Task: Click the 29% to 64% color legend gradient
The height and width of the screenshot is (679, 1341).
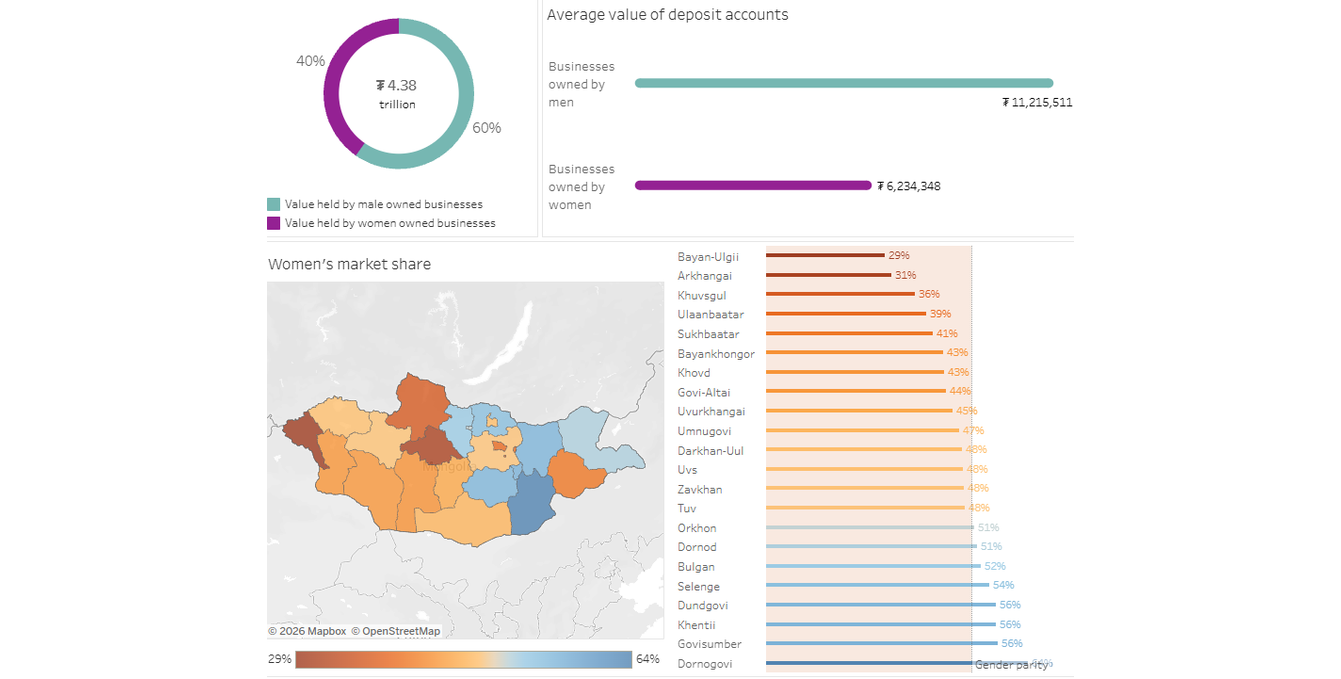Action: pos(464,659)
